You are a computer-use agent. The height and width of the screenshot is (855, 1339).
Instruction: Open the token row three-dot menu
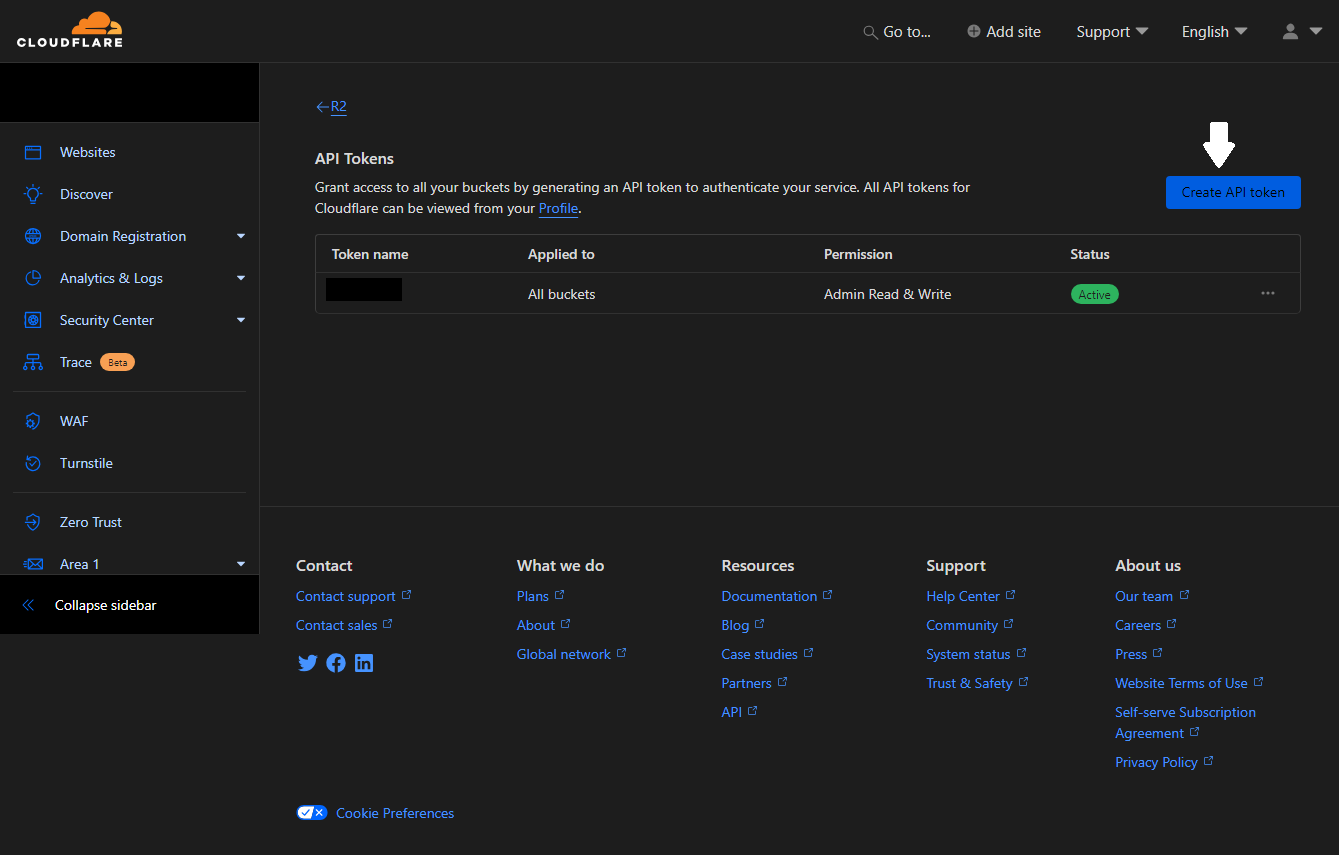[x=1267, y=294]
